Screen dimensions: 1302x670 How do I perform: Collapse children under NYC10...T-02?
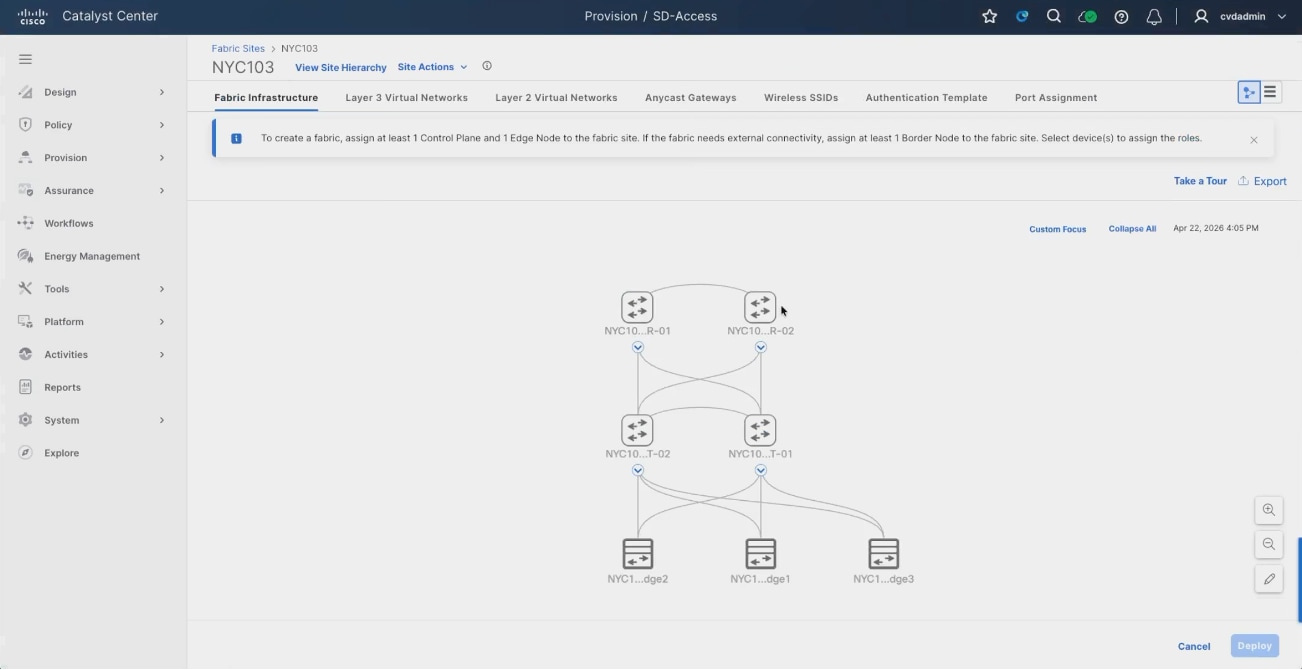[x=637, y=470]
